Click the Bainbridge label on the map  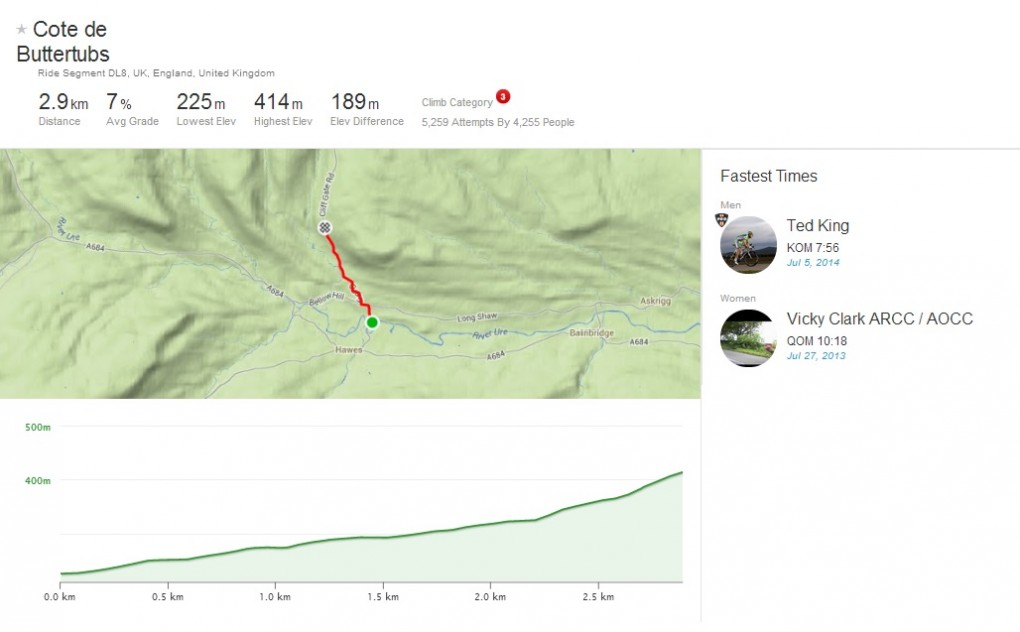(x=589, y=333)
